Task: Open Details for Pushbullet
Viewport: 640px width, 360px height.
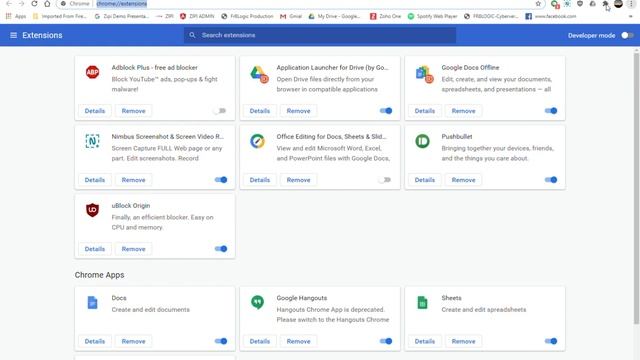Action: point(424,180)
